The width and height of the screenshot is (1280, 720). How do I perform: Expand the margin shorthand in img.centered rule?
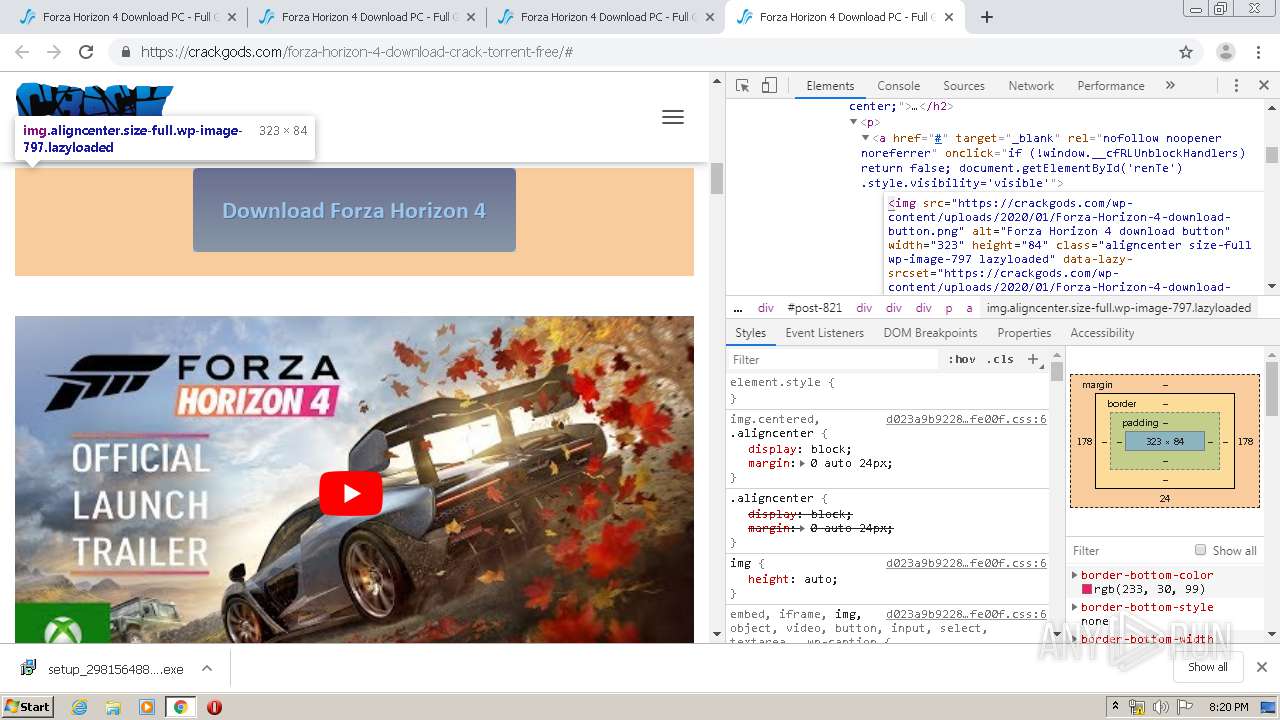(x=804, y=464)
